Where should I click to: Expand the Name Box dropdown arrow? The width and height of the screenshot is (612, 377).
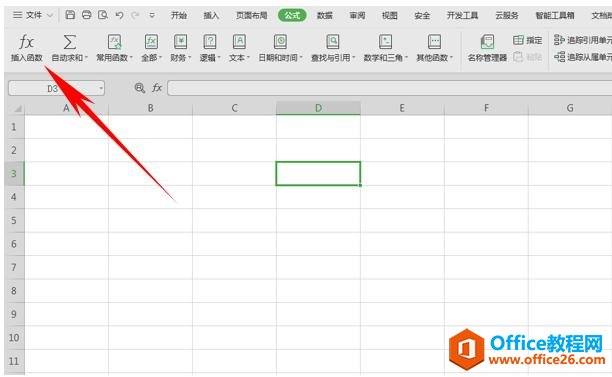click(101, 89)
